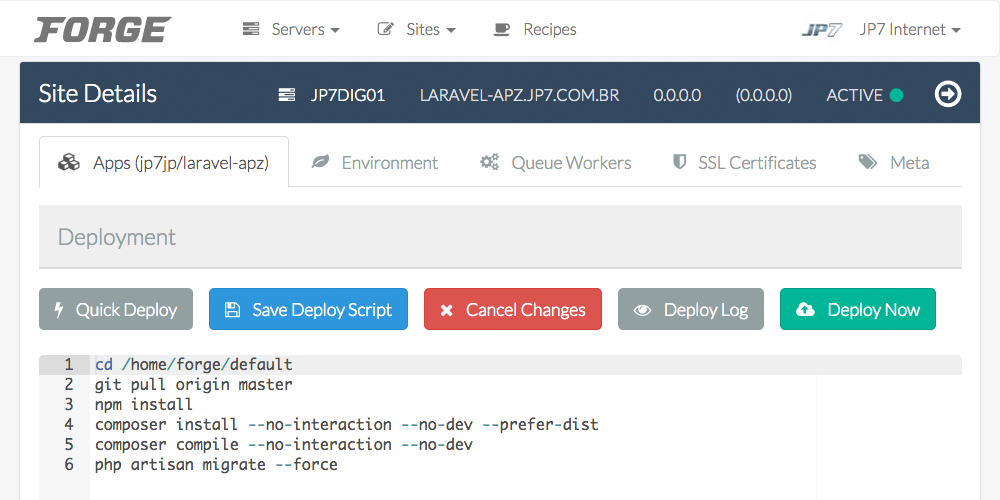The height and width of the screenshot is (500, 1000).
Task: Open the JP7DIG01 server link
Action: click(x=348, y=95)
